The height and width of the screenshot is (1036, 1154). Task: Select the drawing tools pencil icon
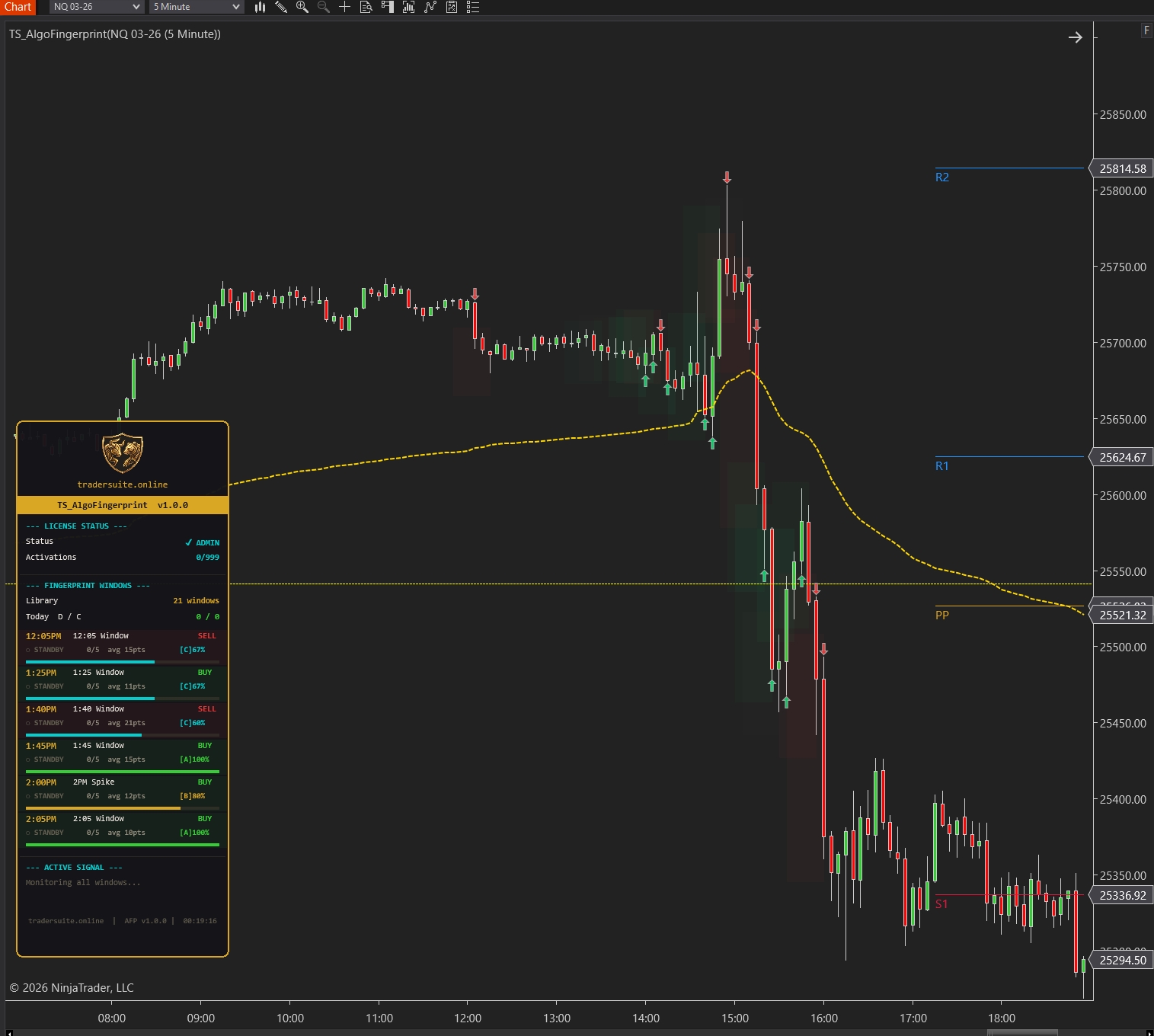pyautogui.click(x=281, y=7)
